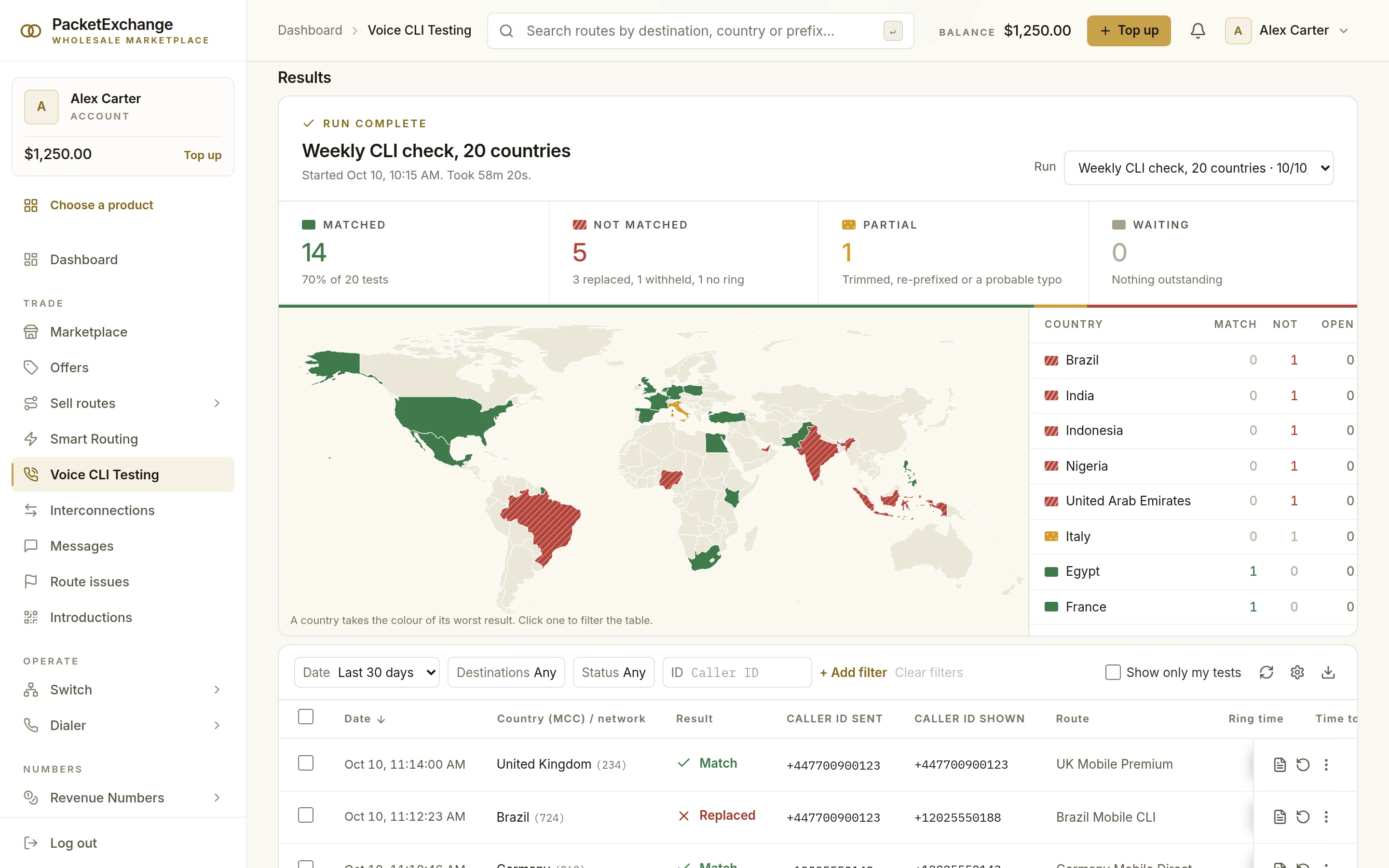Expand Revenue Numbers submenu
The width and height of the screenshot is (1389, 868).
tap(217, 798)
